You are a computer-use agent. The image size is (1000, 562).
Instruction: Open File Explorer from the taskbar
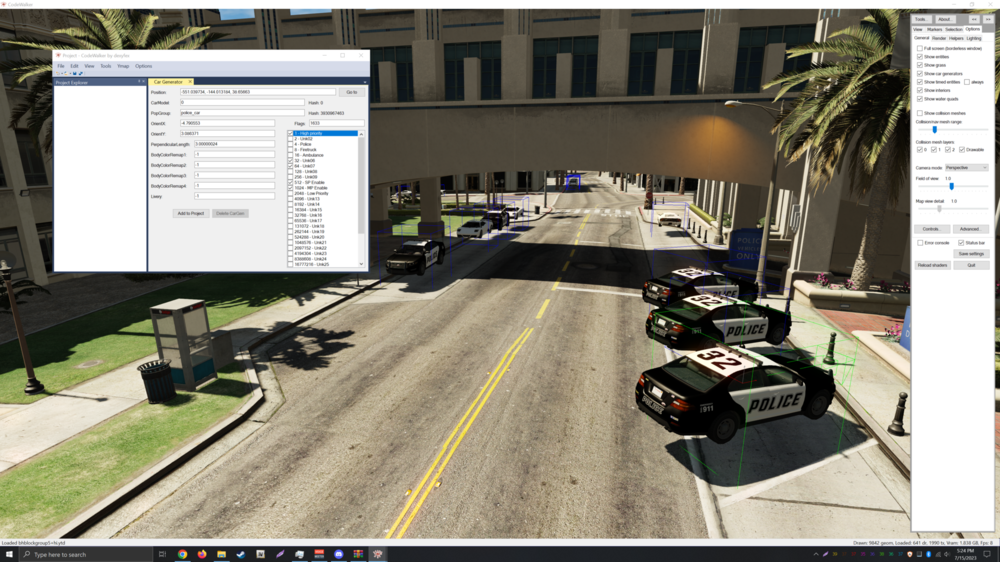click(x=221, y=554)
